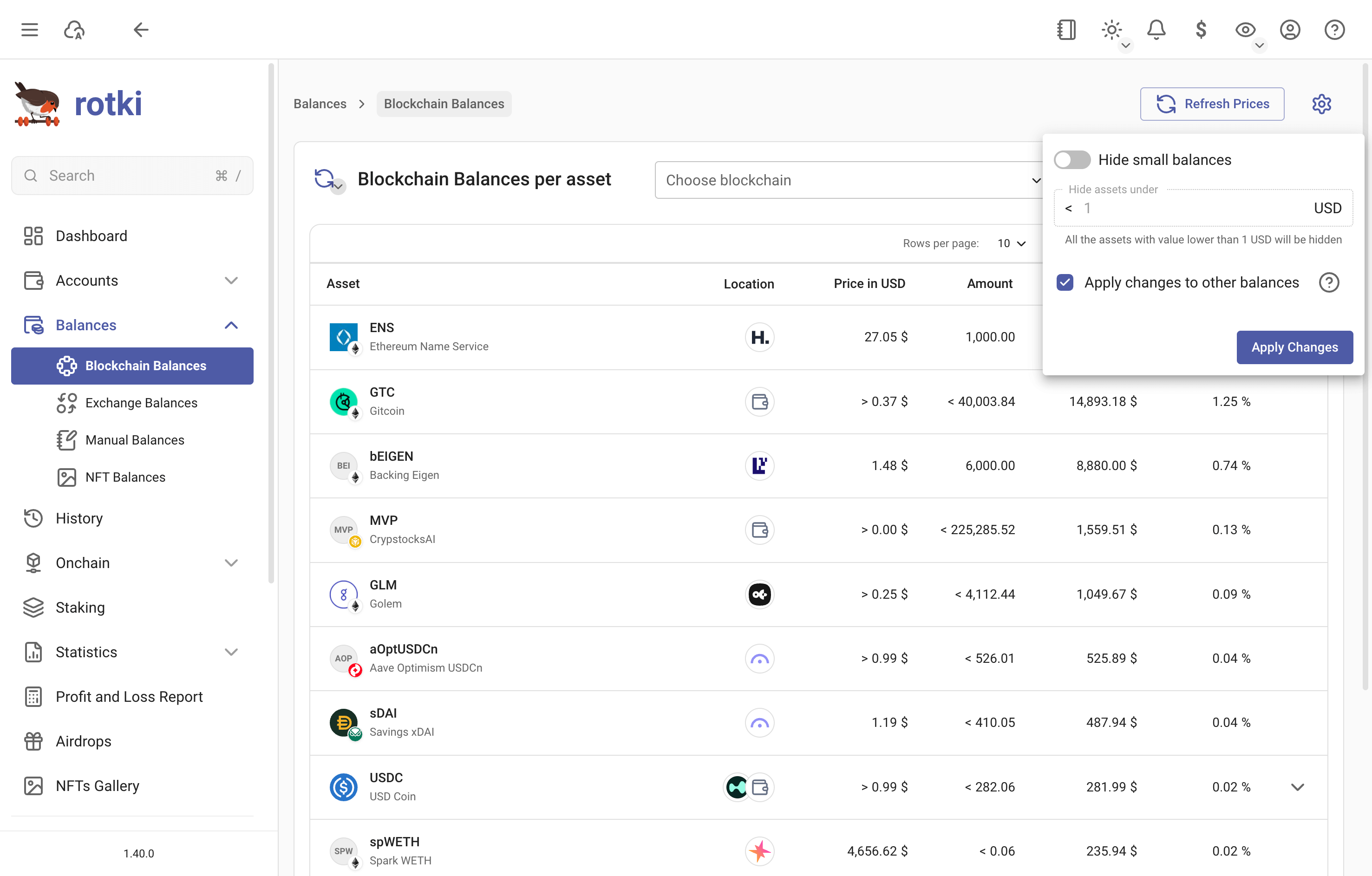
Task: Open Profit and Loss Report
Action: pos(132,696)
